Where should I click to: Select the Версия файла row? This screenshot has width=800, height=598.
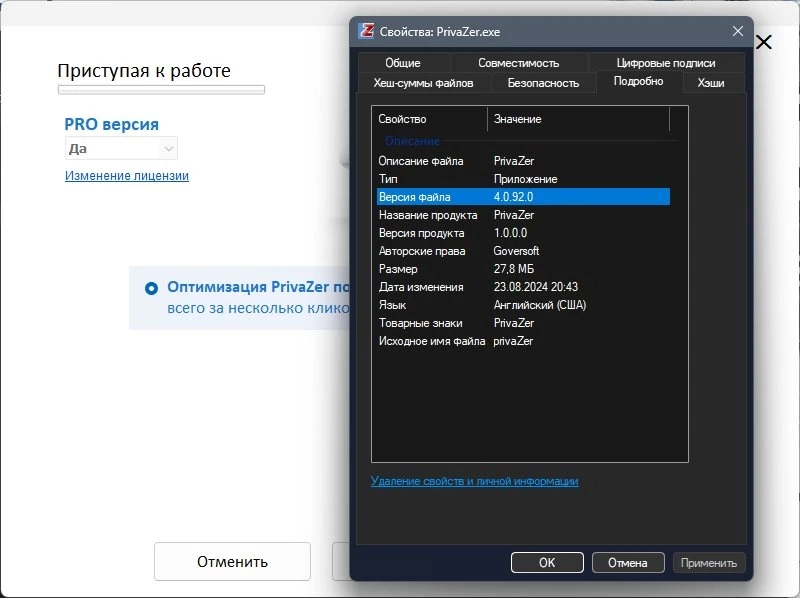(523, 197)
